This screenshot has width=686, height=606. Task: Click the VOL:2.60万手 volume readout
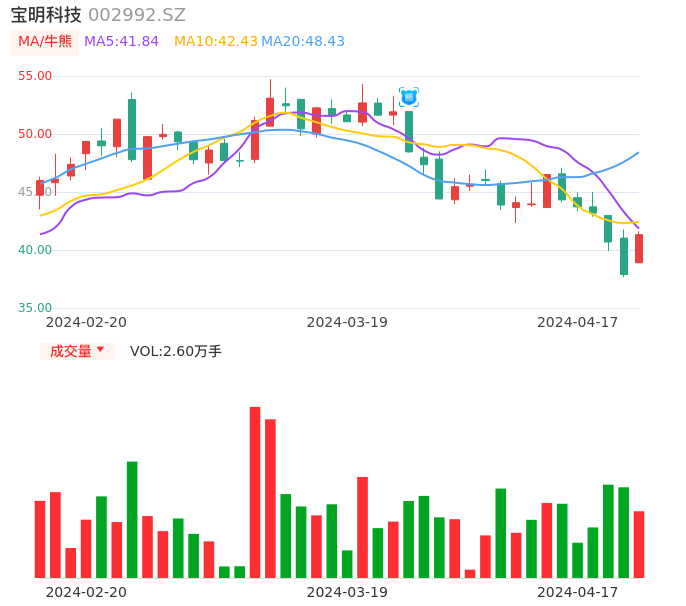click(x=175, y=351)
